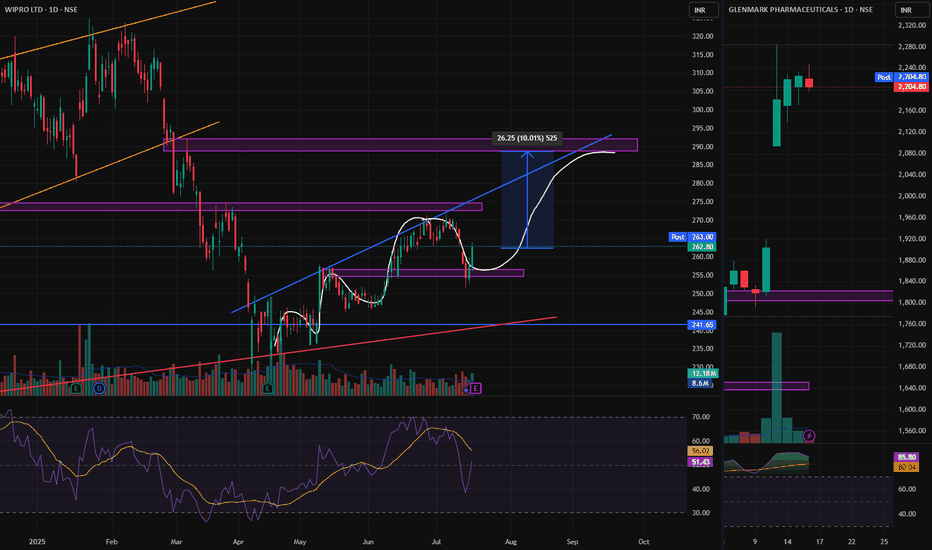Click green earnings E marker in mid-April
This screenshot has height=550, width=932.
click(x=267, y=388)
